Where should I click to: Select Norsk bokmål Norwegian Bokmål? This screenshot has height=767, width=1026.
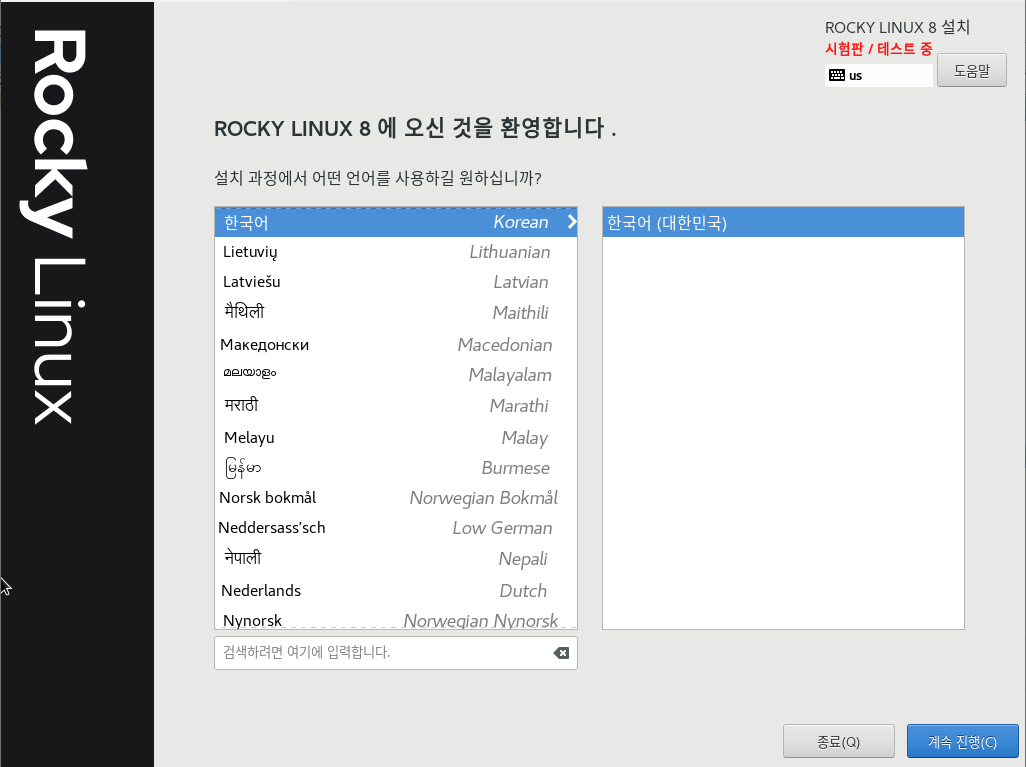pyautogui.click(x=395, y=498)
